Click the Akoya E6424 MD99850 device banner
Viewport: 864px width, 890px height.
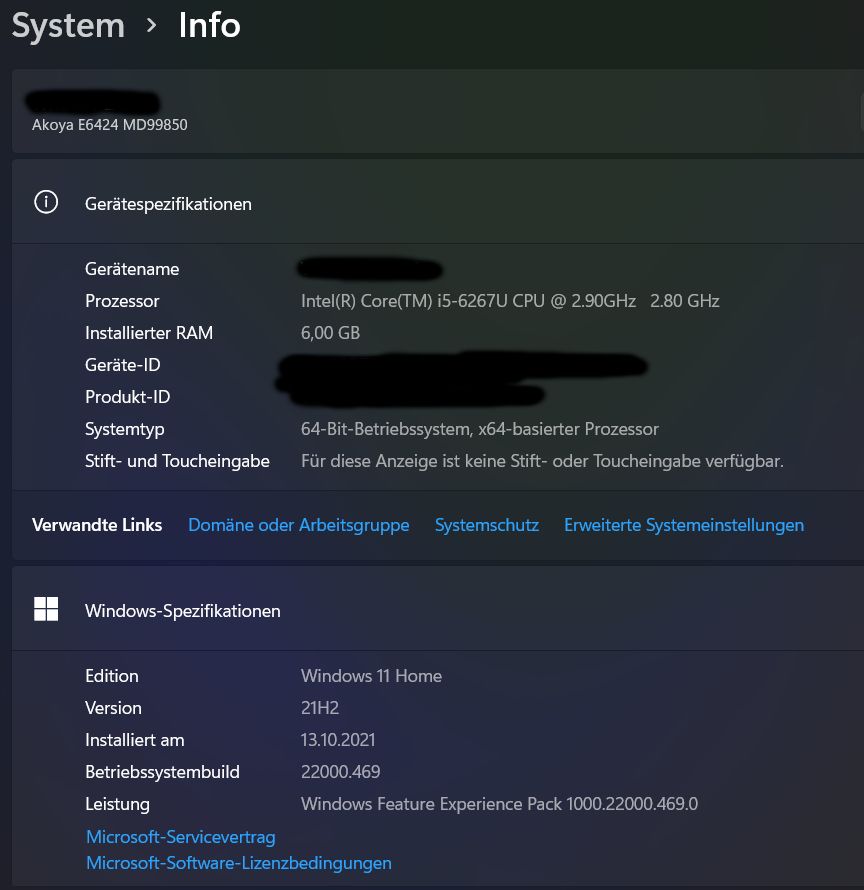(x=110, y=125)
